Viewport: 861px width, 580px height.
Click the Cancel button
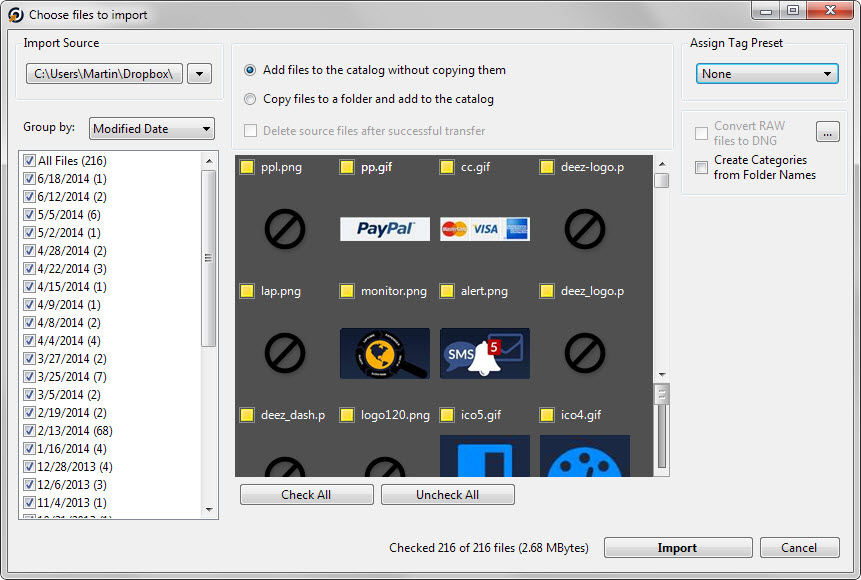coord(800,548)
